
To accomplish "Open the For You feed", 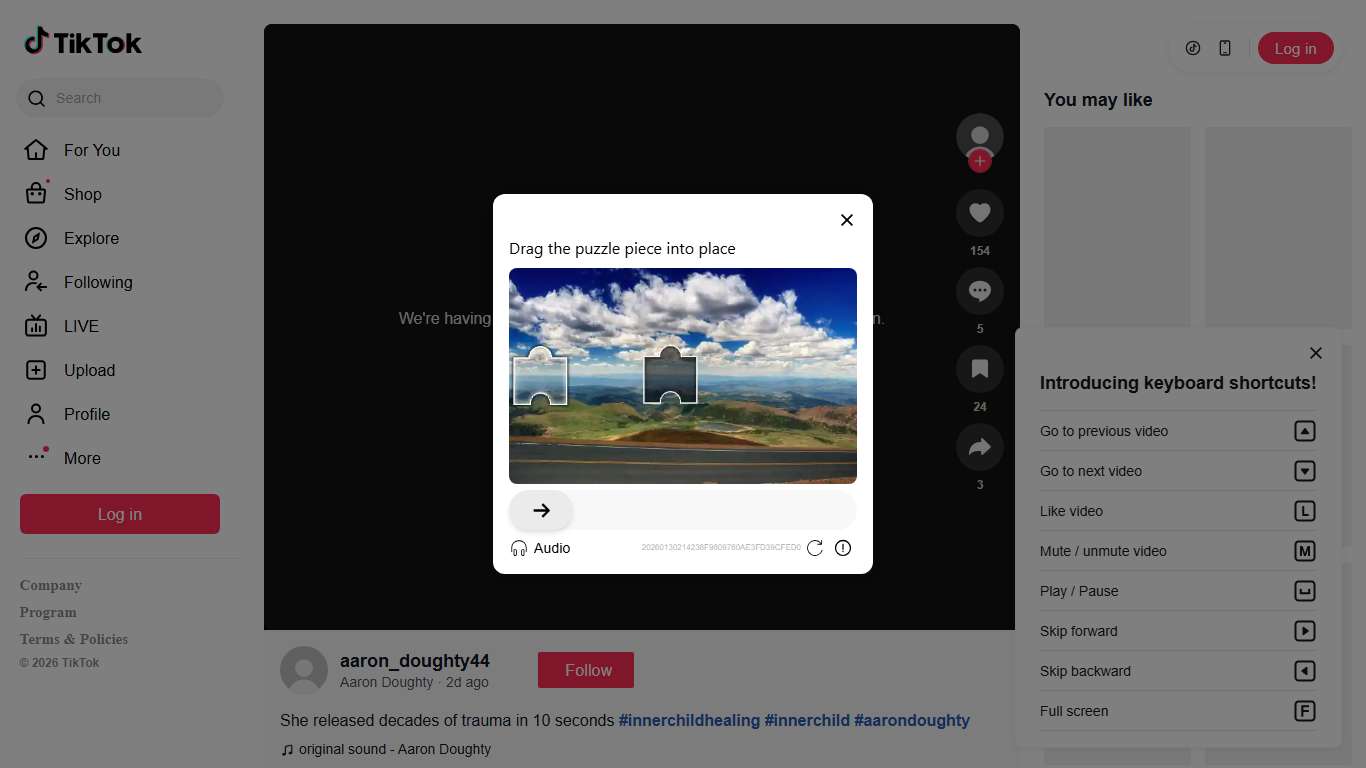I will (x=91, y=150).
